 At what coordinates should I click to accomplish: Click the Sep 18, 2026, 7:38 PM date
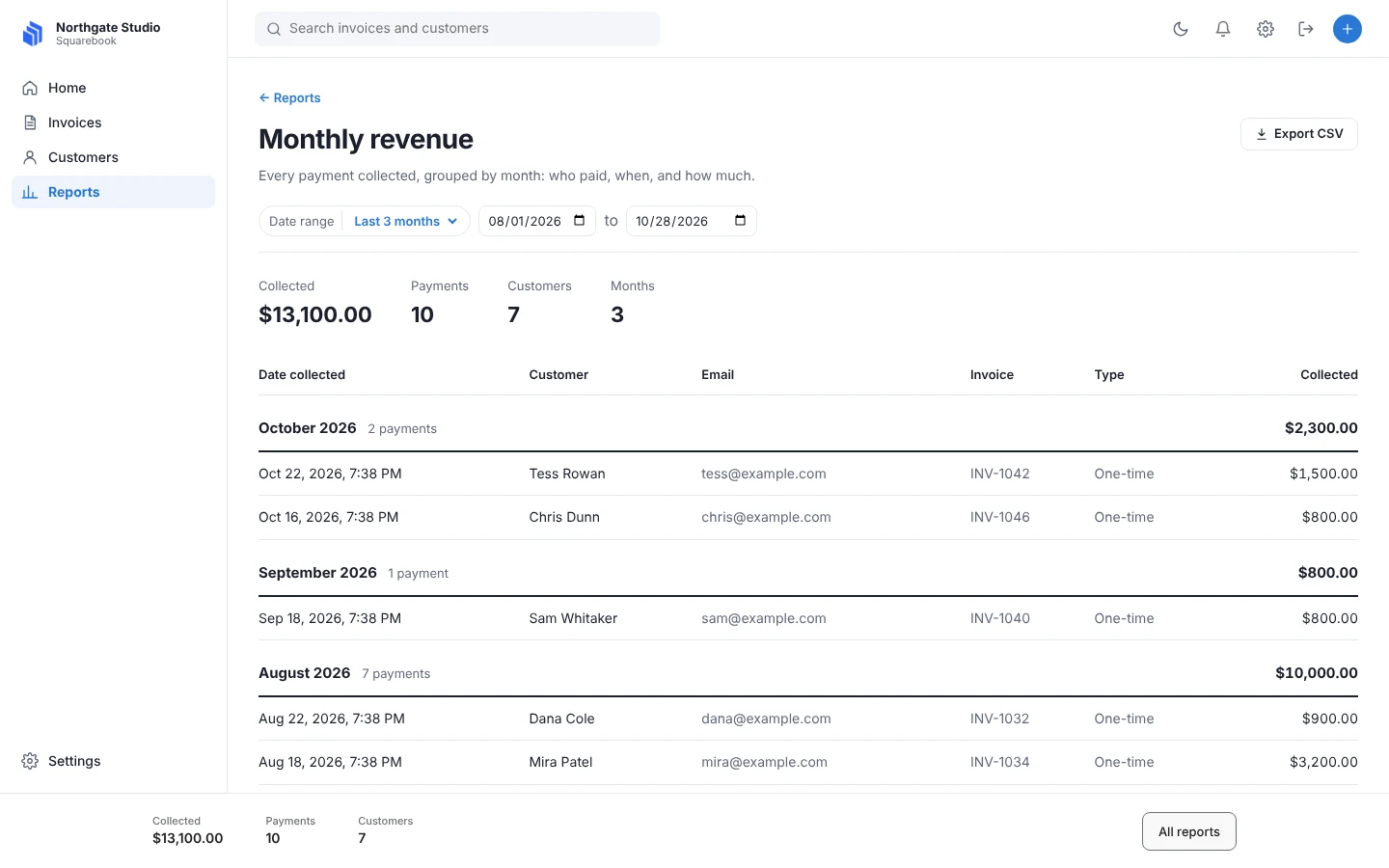click(x=330, y=618)
